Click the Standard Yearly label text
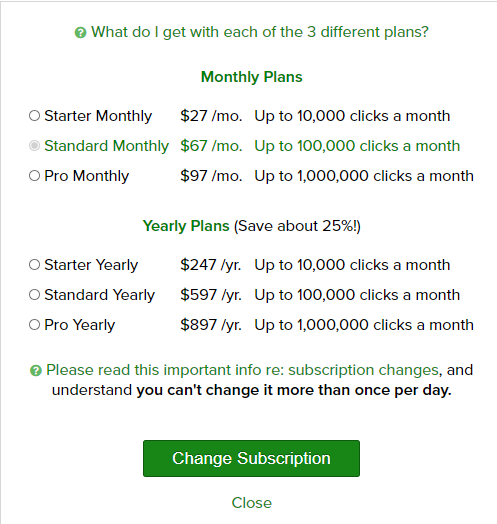This screenshot has height=524, width=497. tap(100, 295)
